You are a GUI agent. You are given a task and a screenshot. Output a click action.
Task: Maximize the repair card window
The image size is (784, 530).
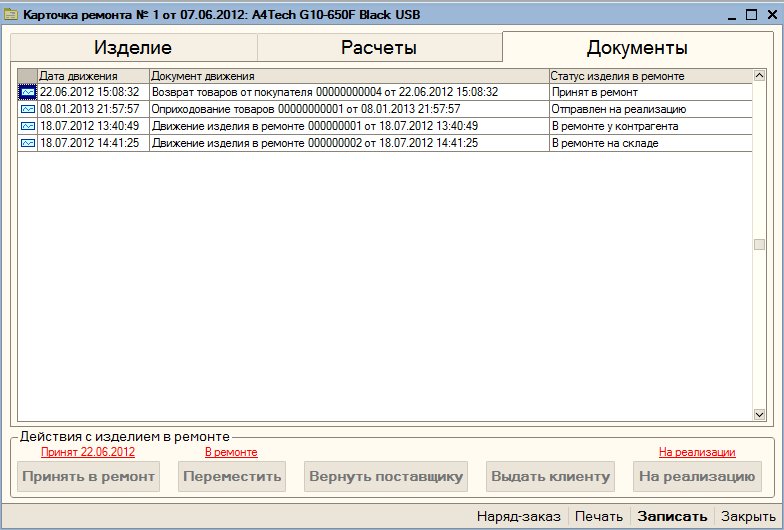750,15
